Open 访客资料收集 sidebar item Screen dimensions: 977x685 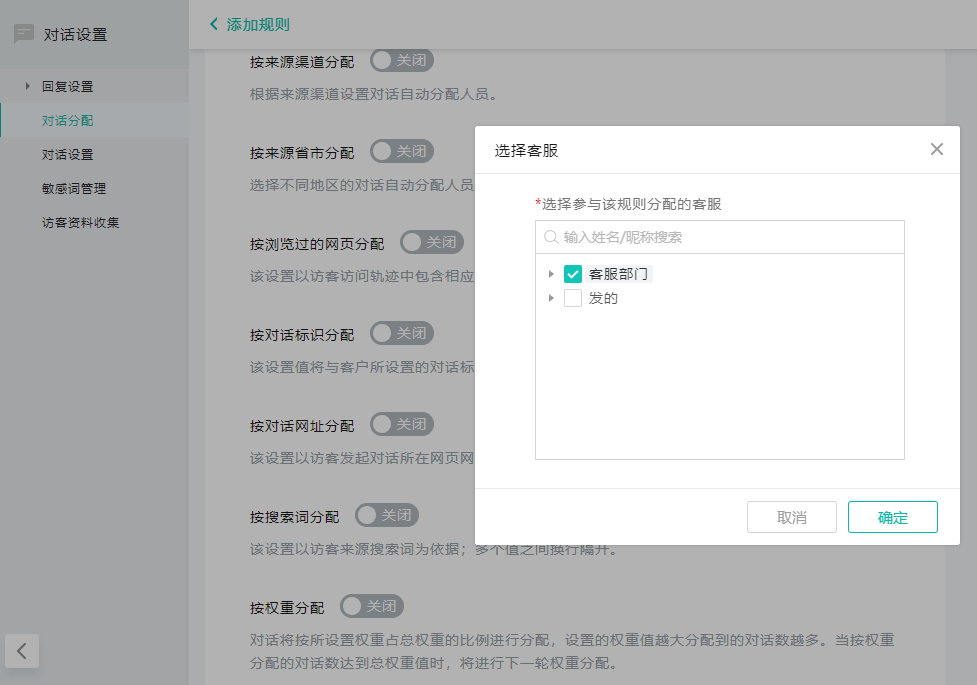click(81, 223)
